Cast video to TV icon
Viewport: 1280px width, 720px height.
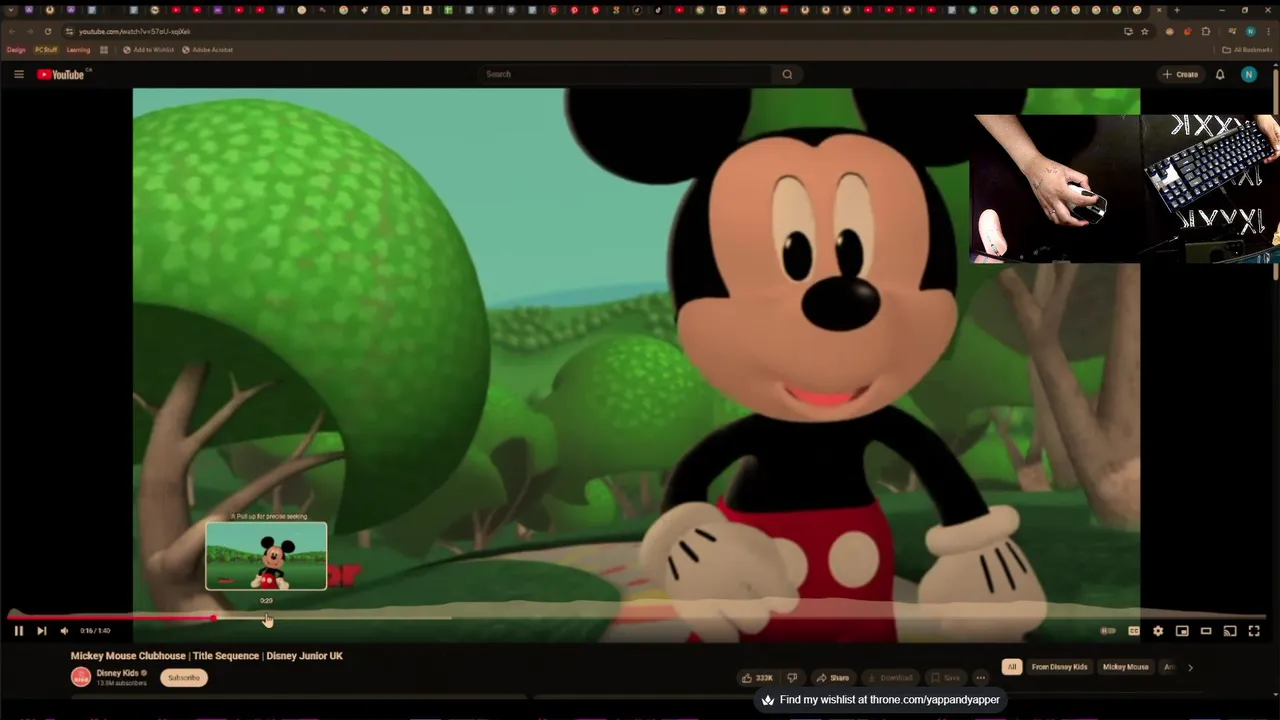click(1230, 631)
